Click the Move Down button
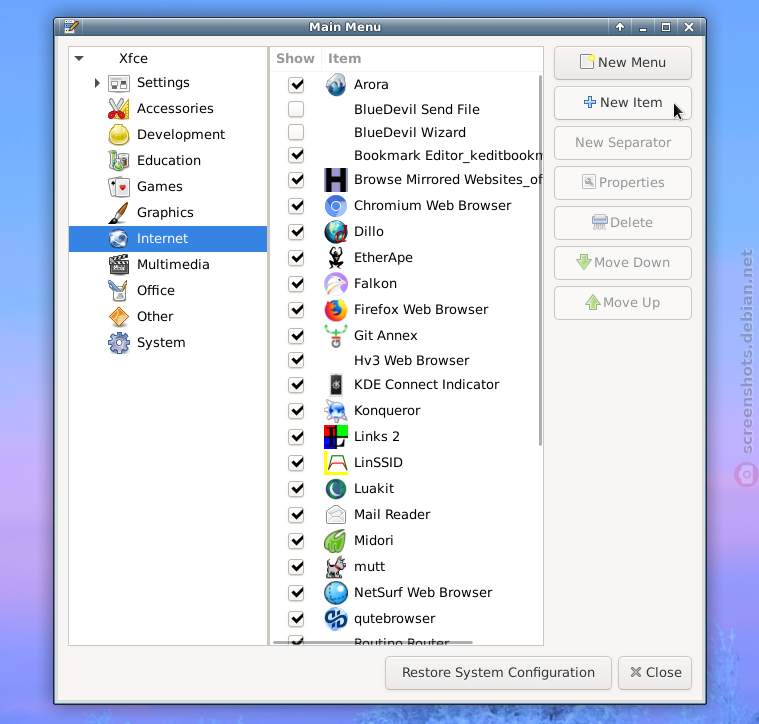759x724 pixels. [622, 263]
